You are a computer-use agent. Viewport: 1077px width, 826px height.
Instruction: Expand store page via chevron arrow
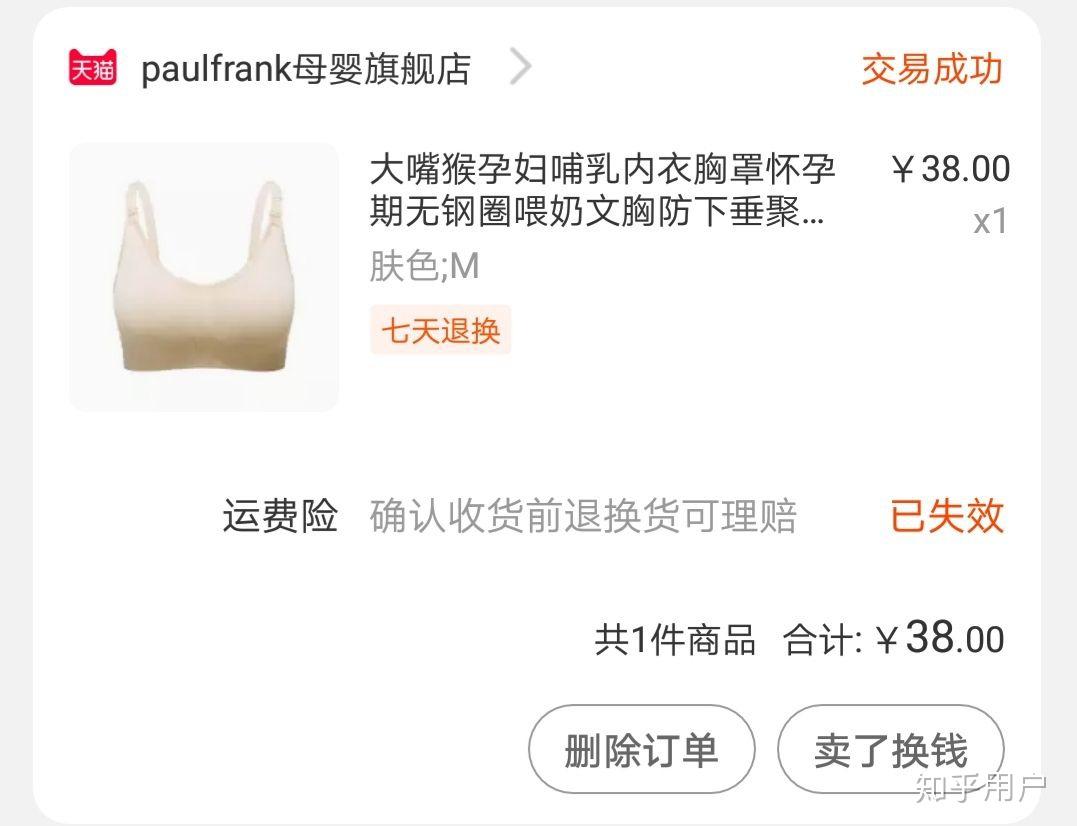521,67
